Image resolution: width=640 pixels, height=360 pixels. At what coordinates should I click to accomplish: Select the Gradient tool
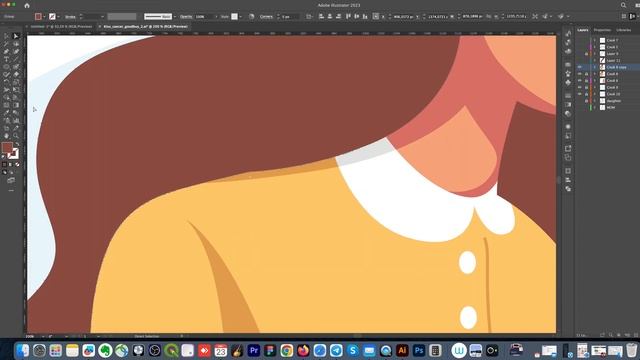16,105
